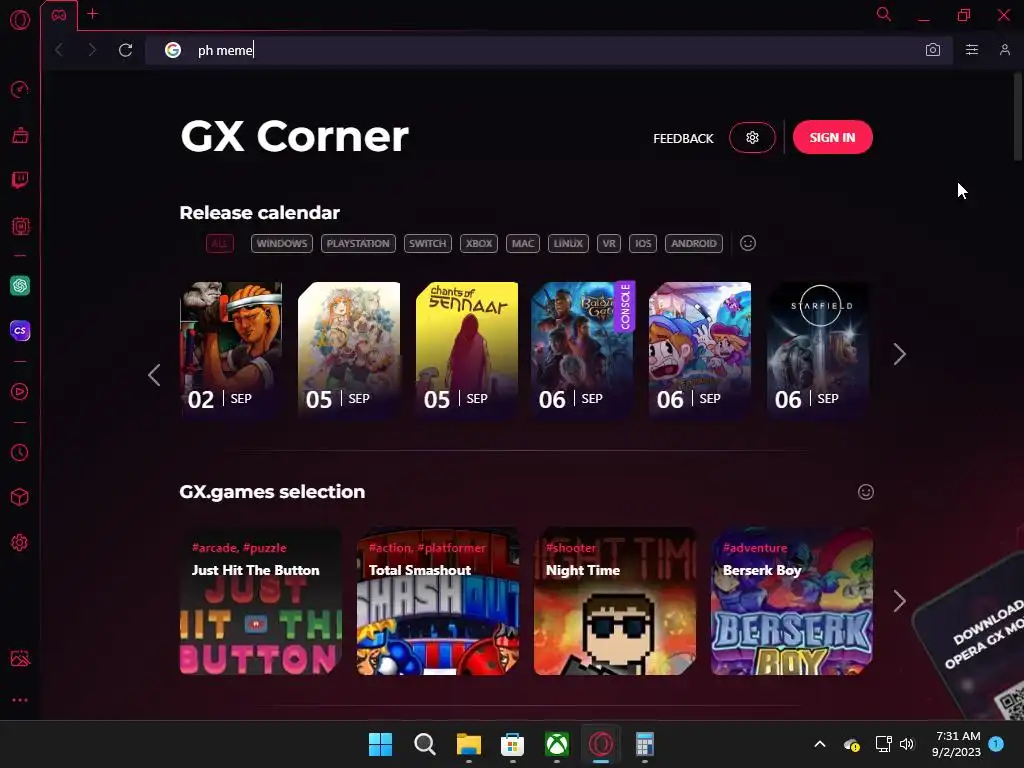Open Baldur's Gate console release card
Image resolution: width=1024 pixels, height=768 pixels.
[x=583, y=350]
